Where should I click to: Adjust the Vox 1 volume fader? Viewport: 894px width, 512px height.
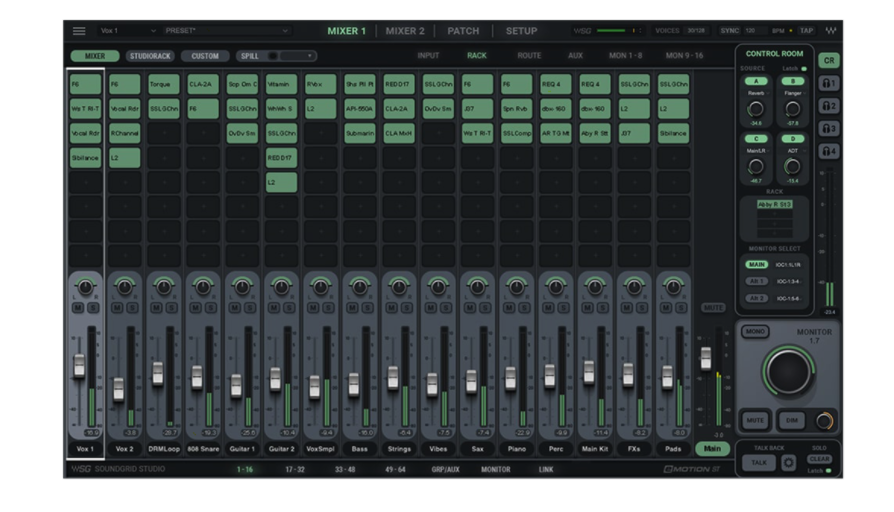(x=79, y=365)
